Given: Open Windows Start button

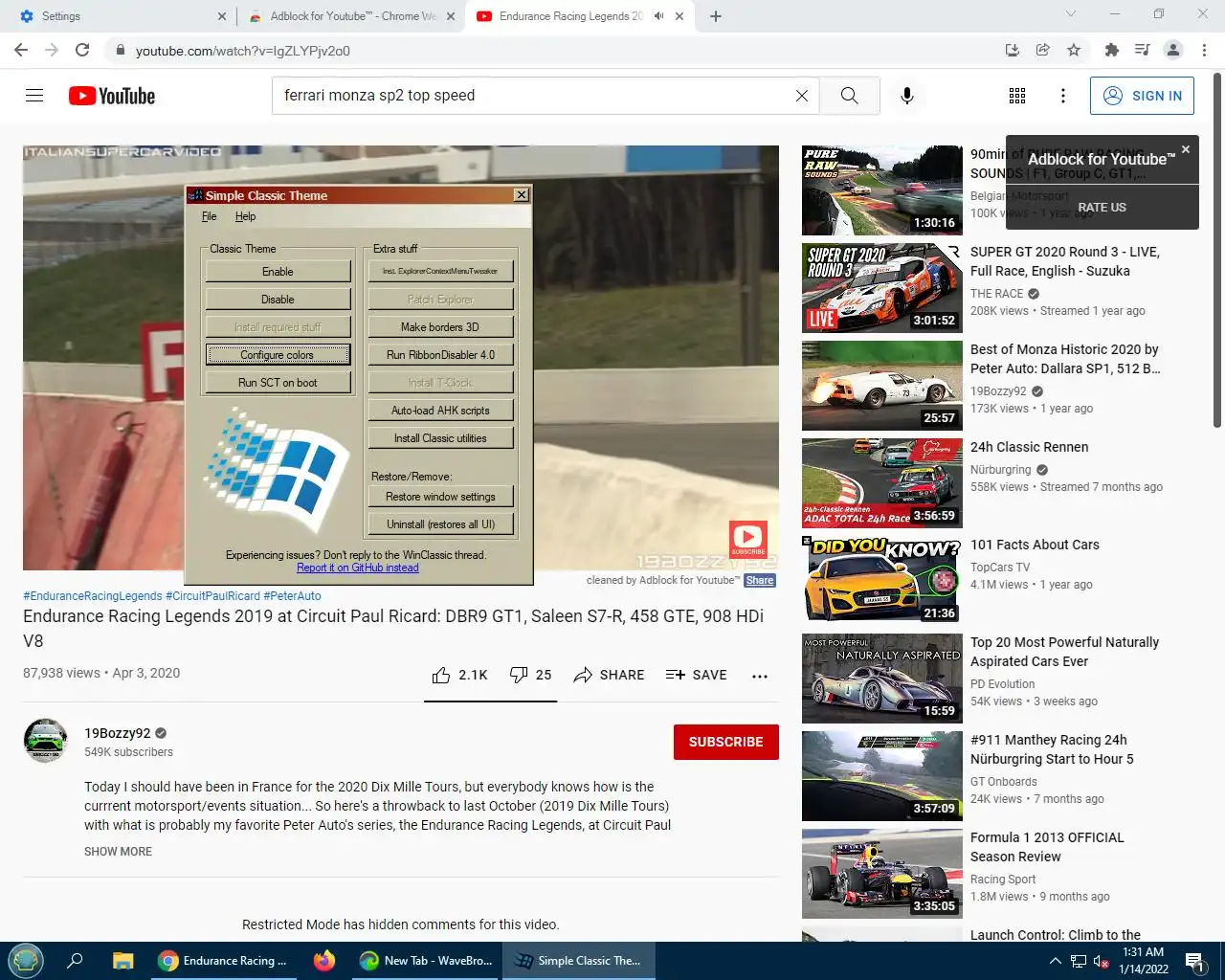Looking at the screenshot, I should [25, 960].
